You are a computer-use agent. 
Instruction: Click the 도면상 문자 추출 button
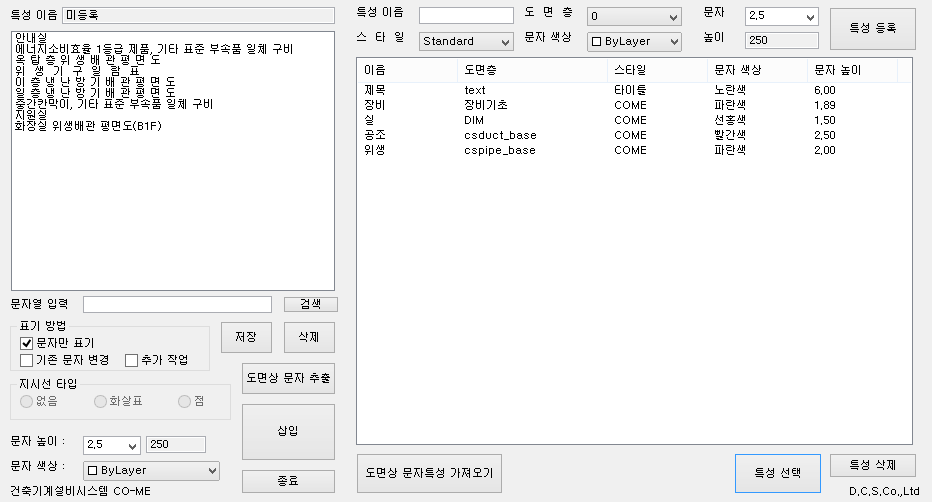(288, 378)
